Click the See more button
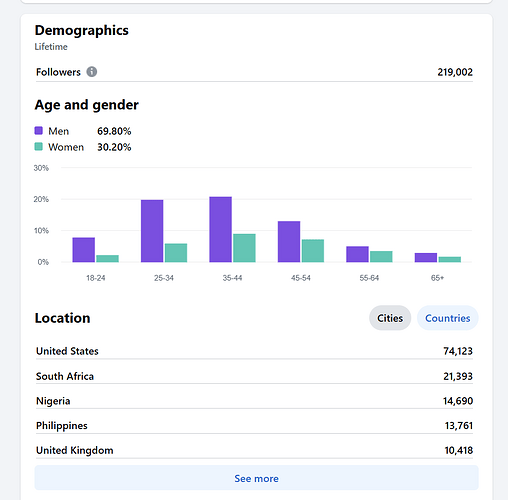 [x=256, y=478]
